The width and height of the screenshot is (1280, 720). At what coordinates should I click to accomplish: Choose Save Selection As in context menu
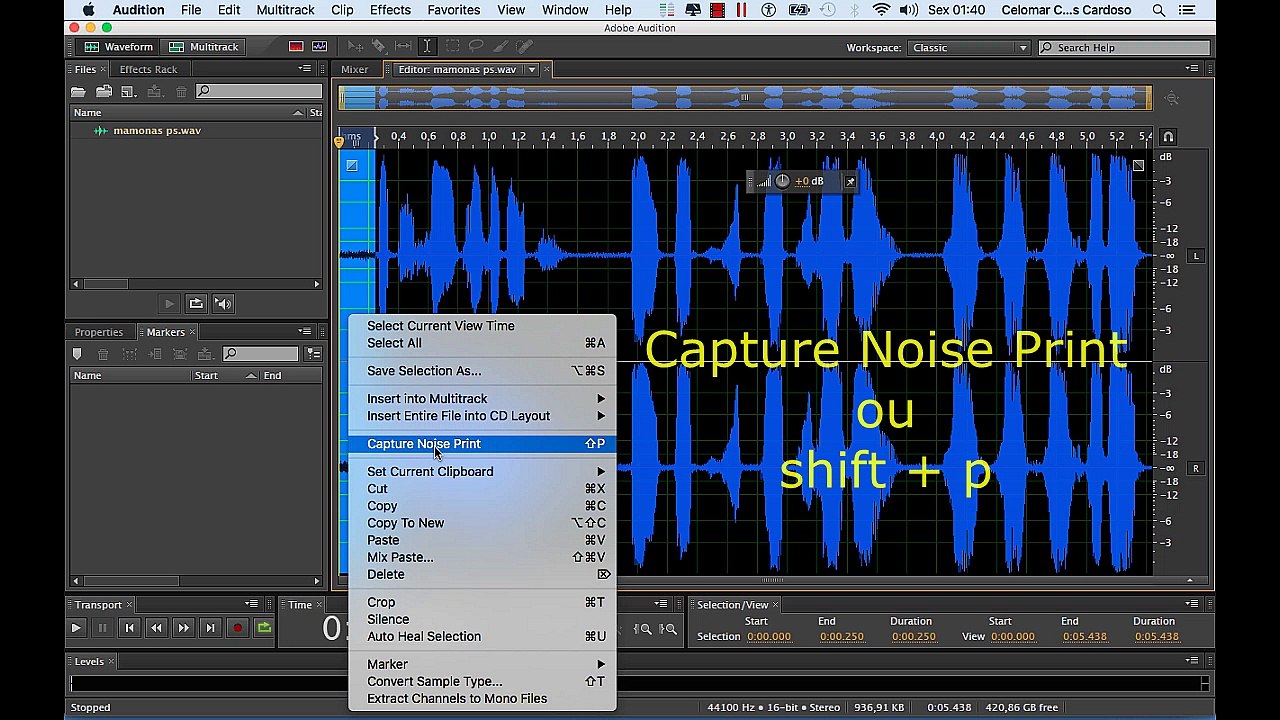pos(482,371)
